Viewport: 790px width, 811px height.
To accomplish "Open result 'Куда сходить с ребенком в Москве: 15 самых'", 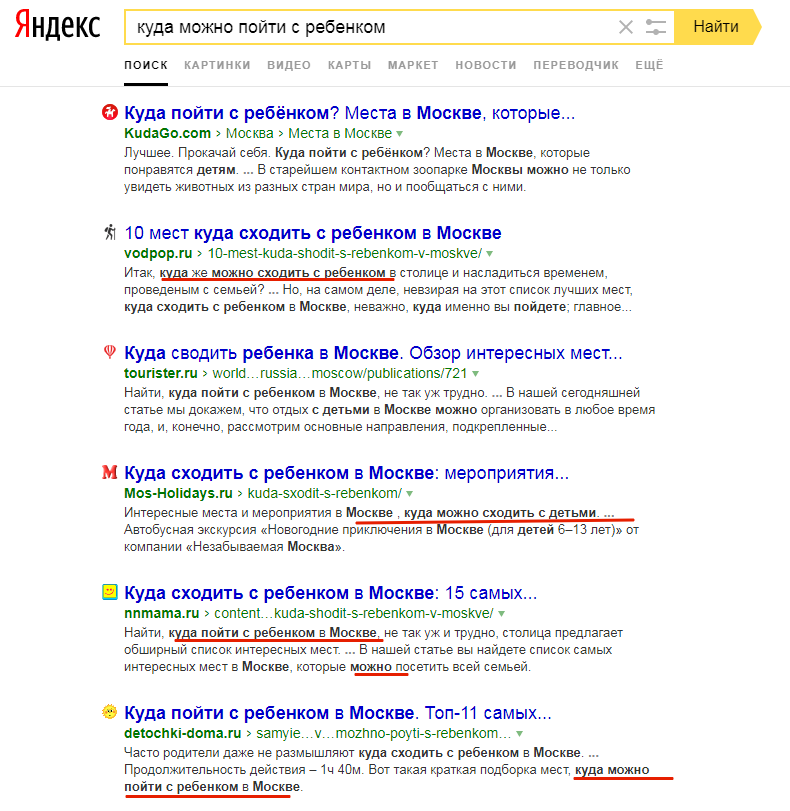I will click(x=331, y=593).
